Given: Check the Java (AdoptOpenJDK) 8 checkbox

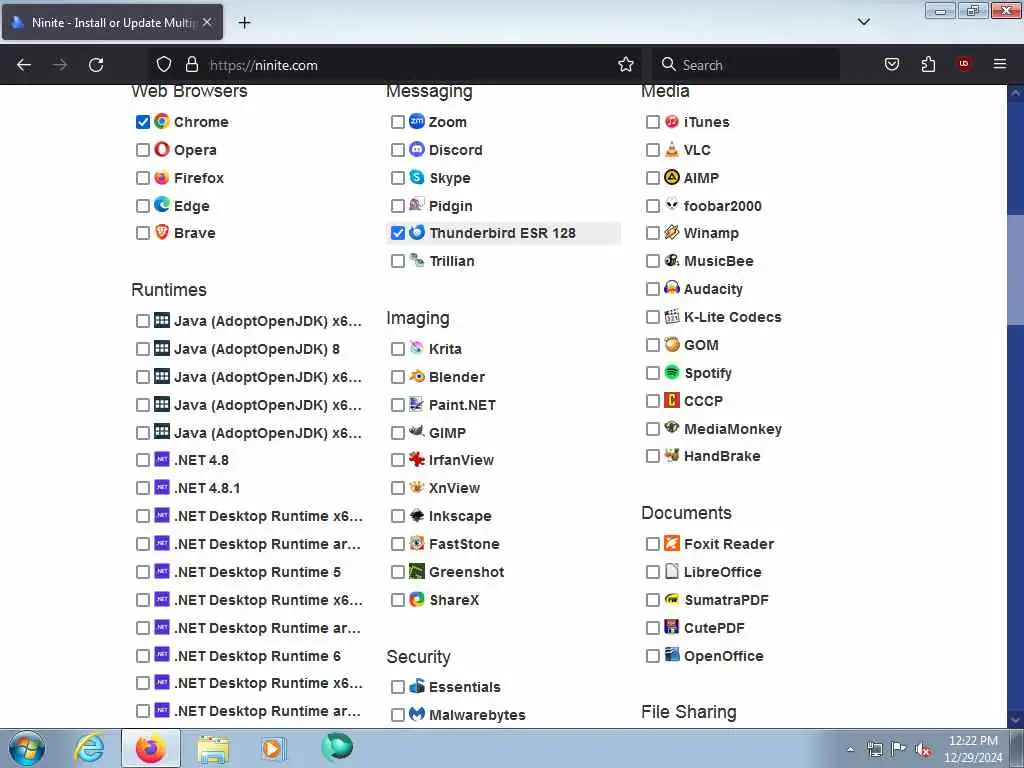Looking at the screenshot, I should (x=143, y=349).
